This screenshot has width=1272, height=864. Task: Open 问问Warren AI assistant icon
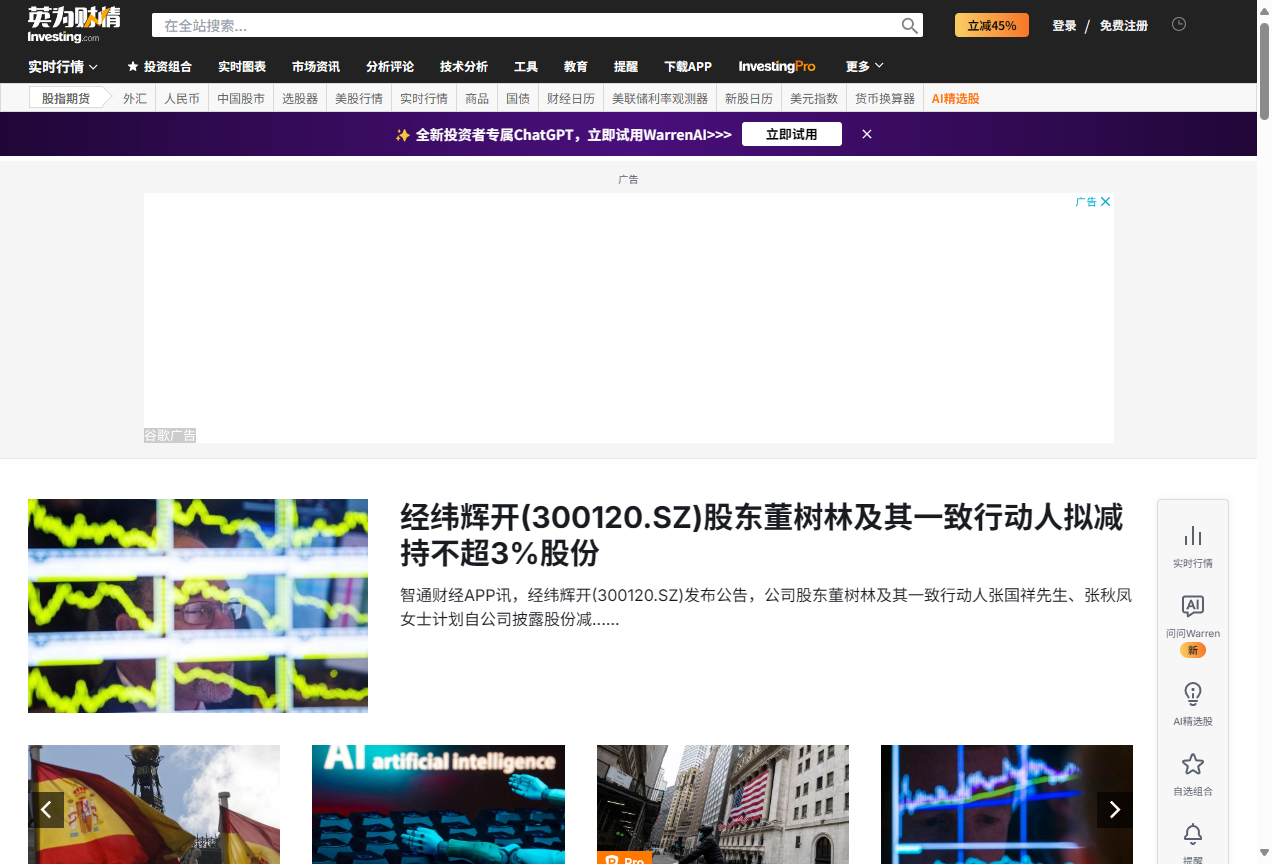[x=1192, y=606]
